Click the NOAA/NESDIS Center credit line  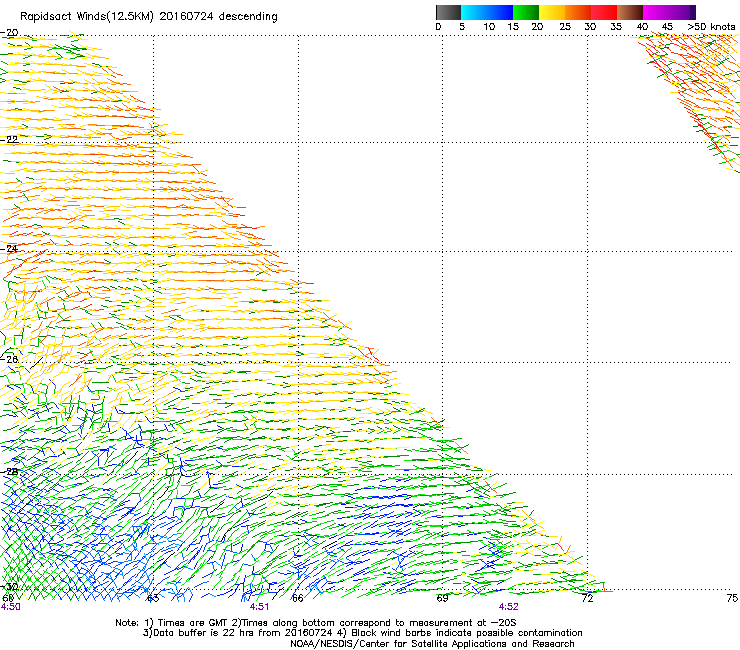pyautogui.click(x=432, y=644)
